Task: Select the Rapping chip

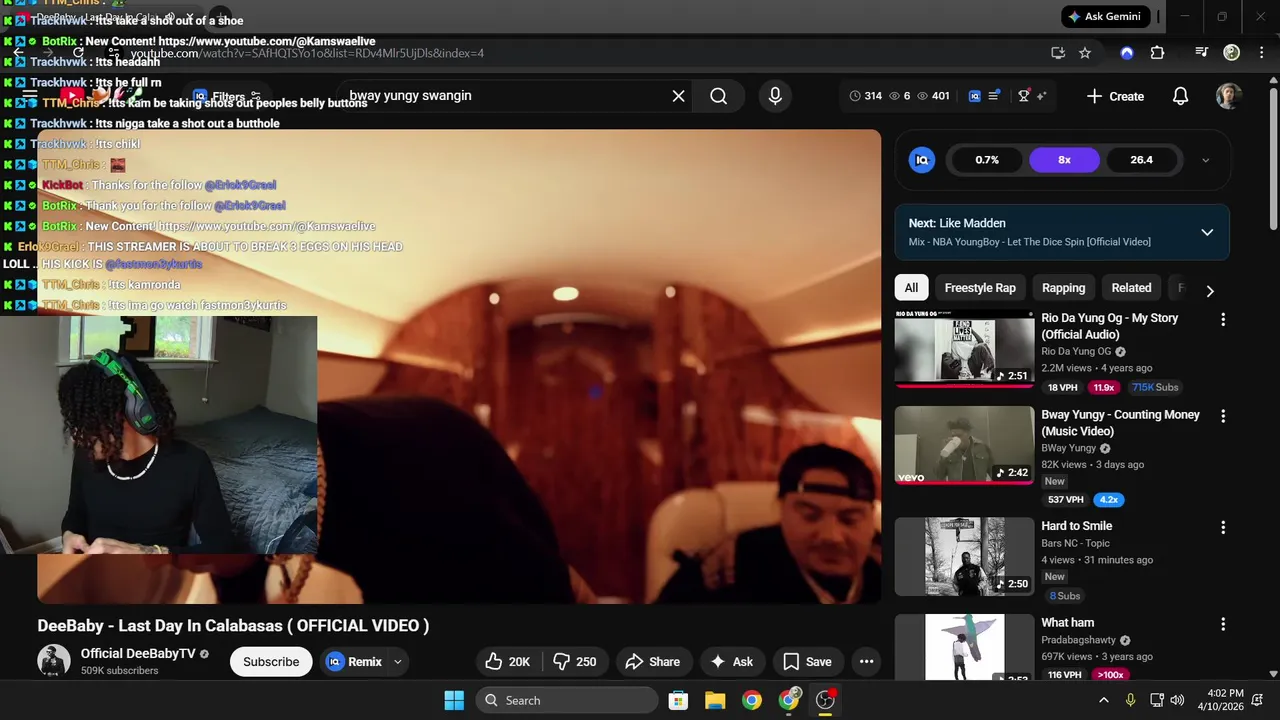Action: 1063,288
